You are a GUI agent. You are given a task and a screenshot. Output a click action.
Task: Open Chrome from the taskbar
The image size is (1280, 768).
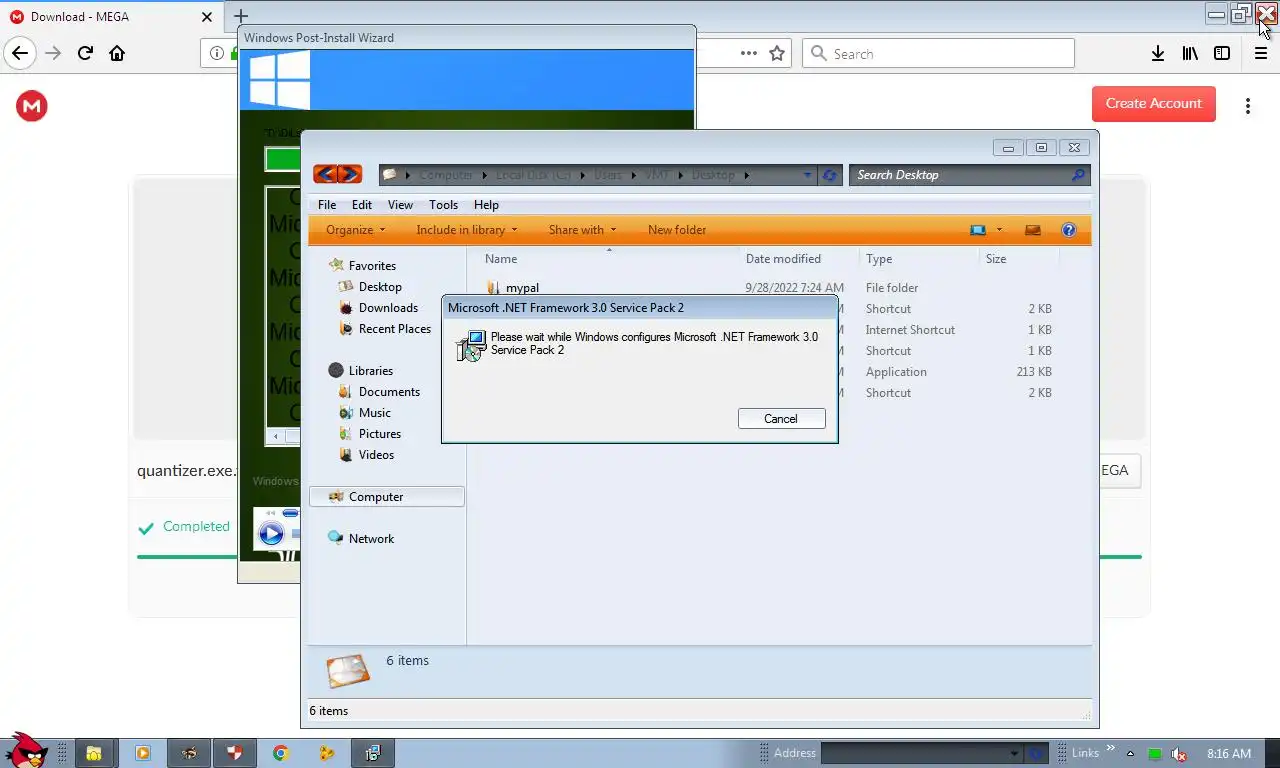[x=281, y=753]
